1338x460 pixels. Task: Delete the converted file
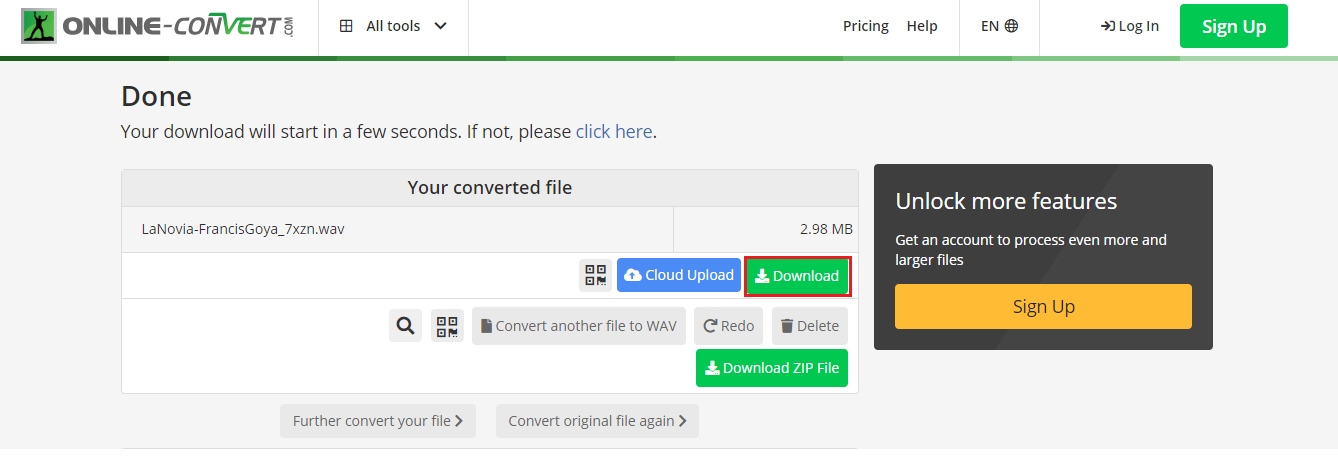click(x=809, y=326)
